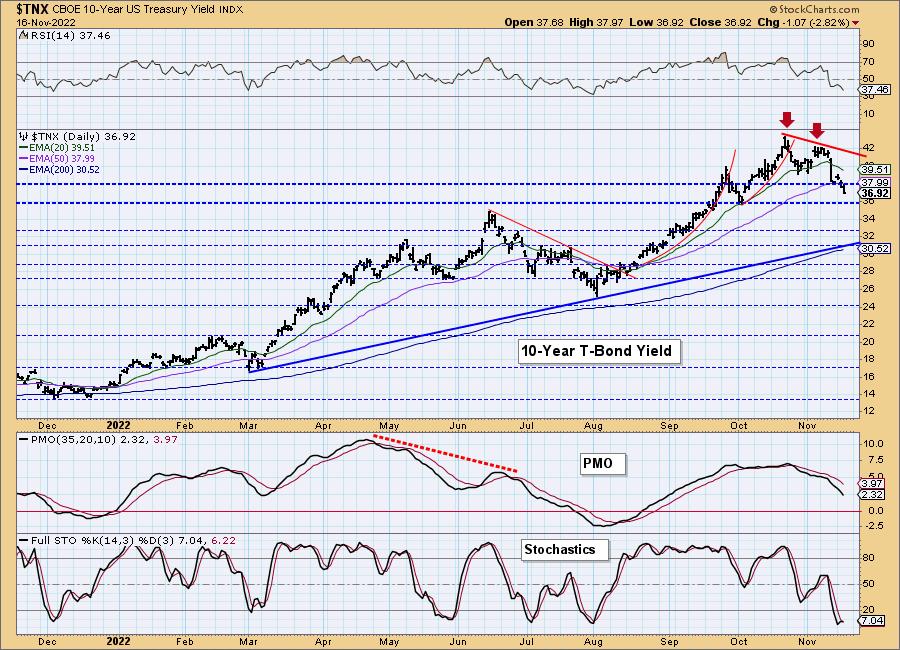Click the 70 level on RSI axis
Viewport: 900px width, 650px height.
[868, 61]
